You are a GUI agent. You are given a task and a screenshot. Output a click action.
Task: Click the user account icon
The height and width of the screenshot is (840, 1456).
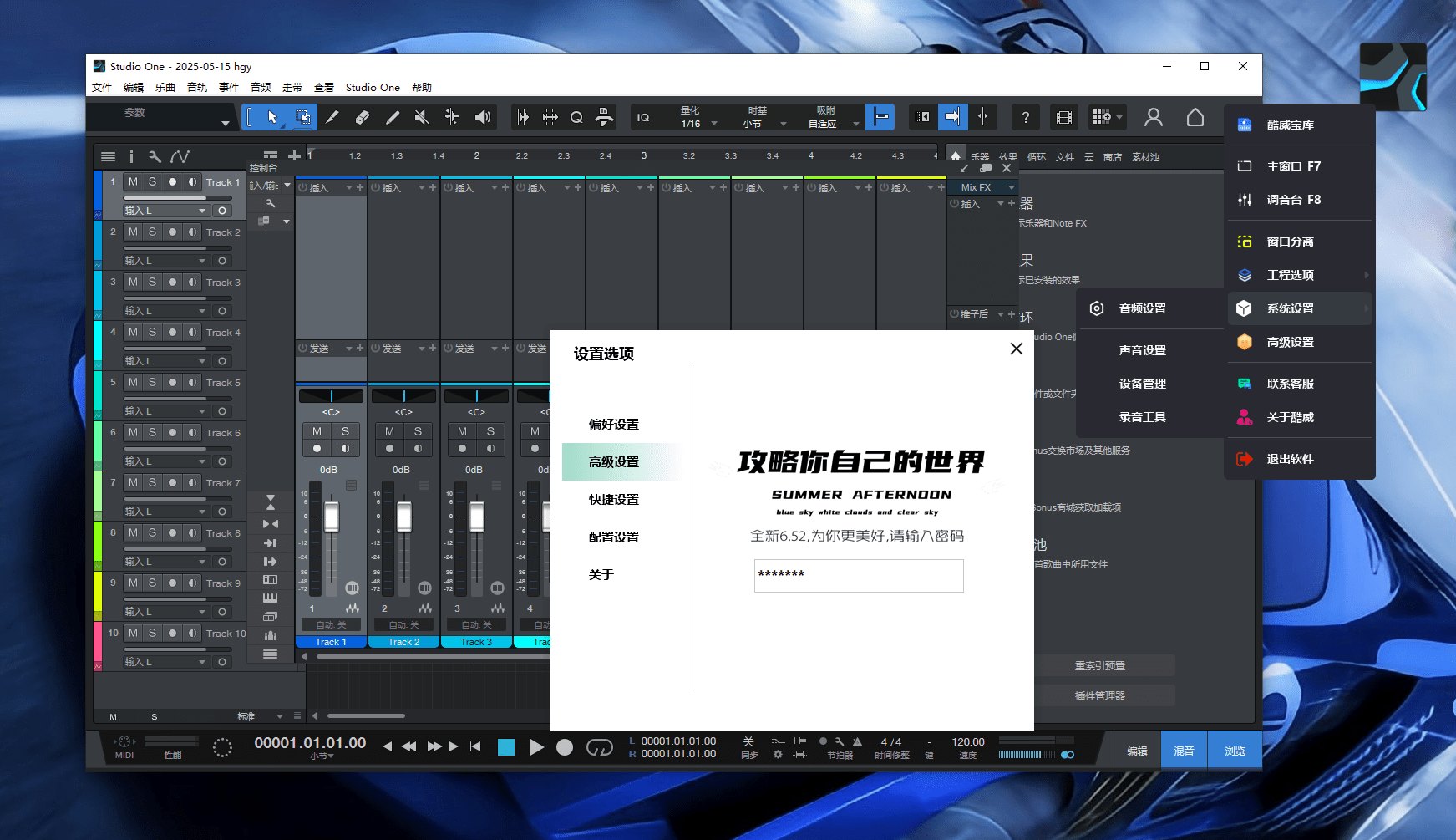coord(1154,117)
